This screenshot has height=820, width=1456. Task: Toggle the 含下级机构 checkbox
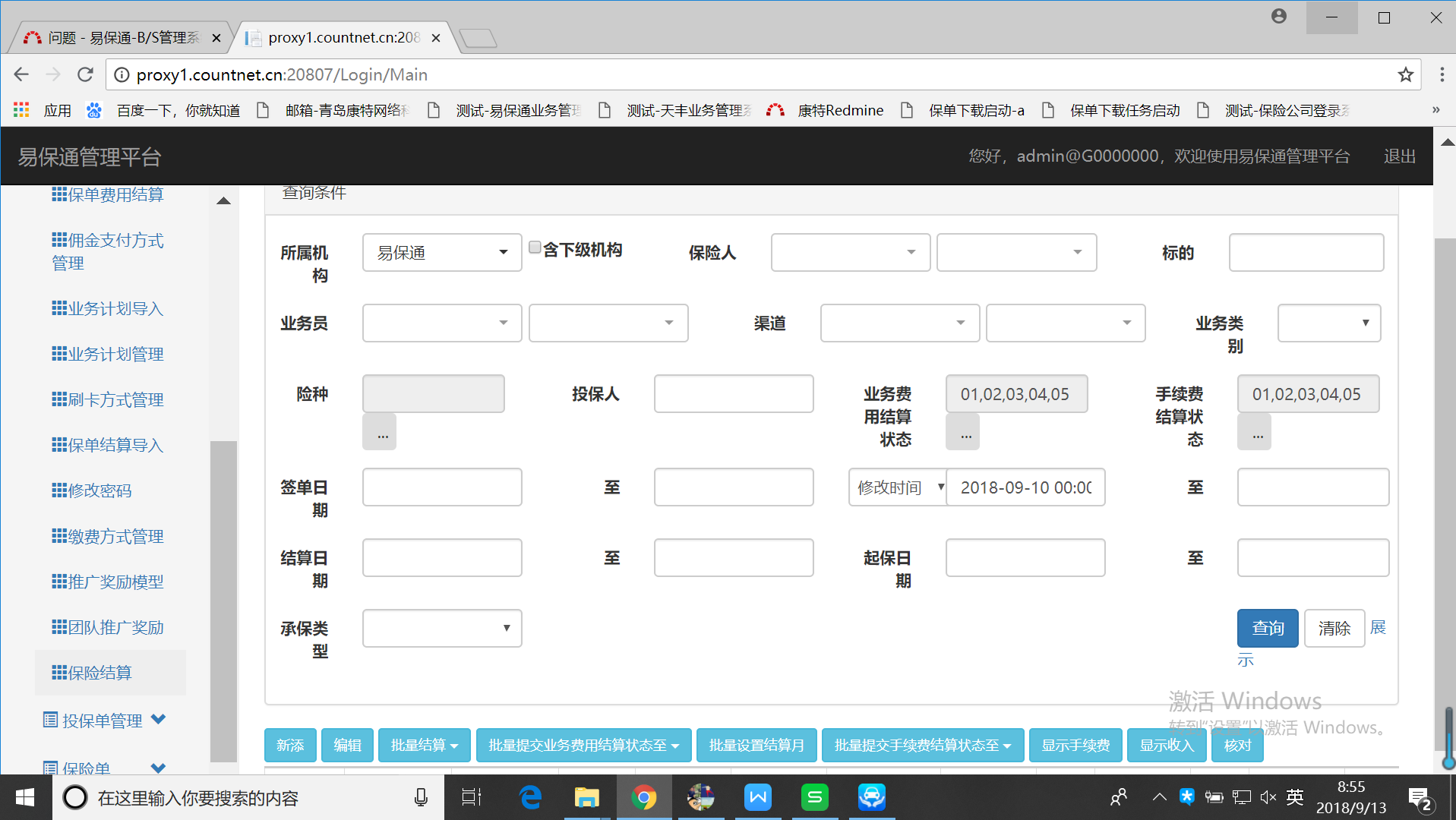535,248
